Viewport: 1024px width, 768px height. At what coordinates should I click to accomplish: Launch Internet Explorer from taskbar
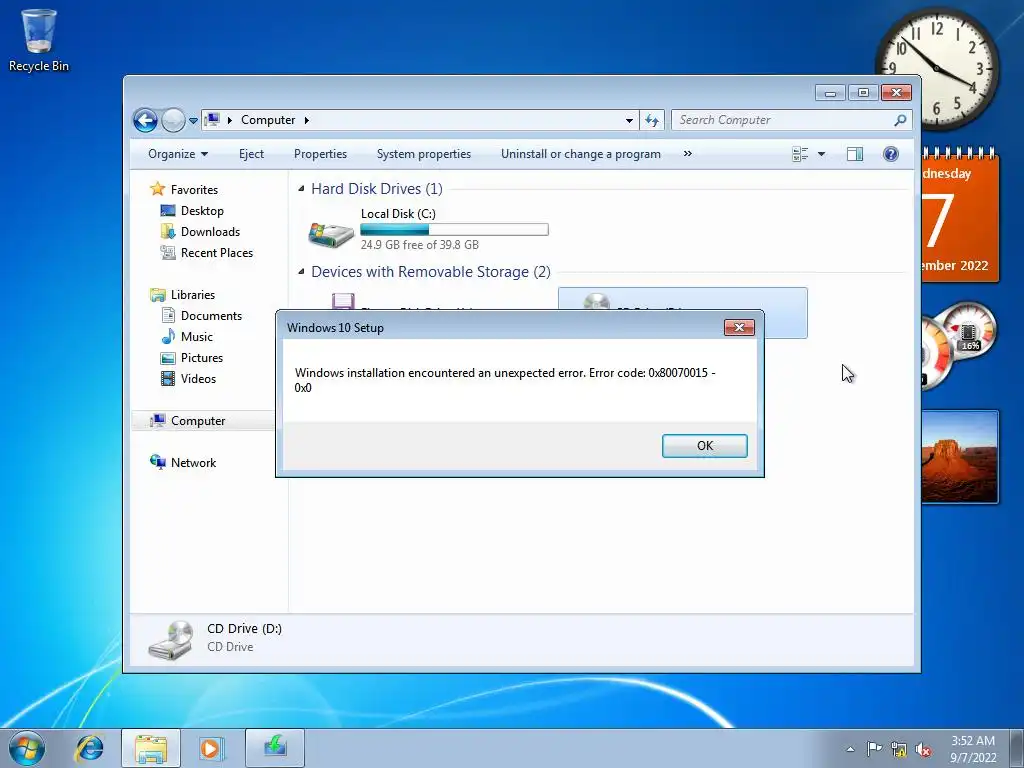coord(89,748)
